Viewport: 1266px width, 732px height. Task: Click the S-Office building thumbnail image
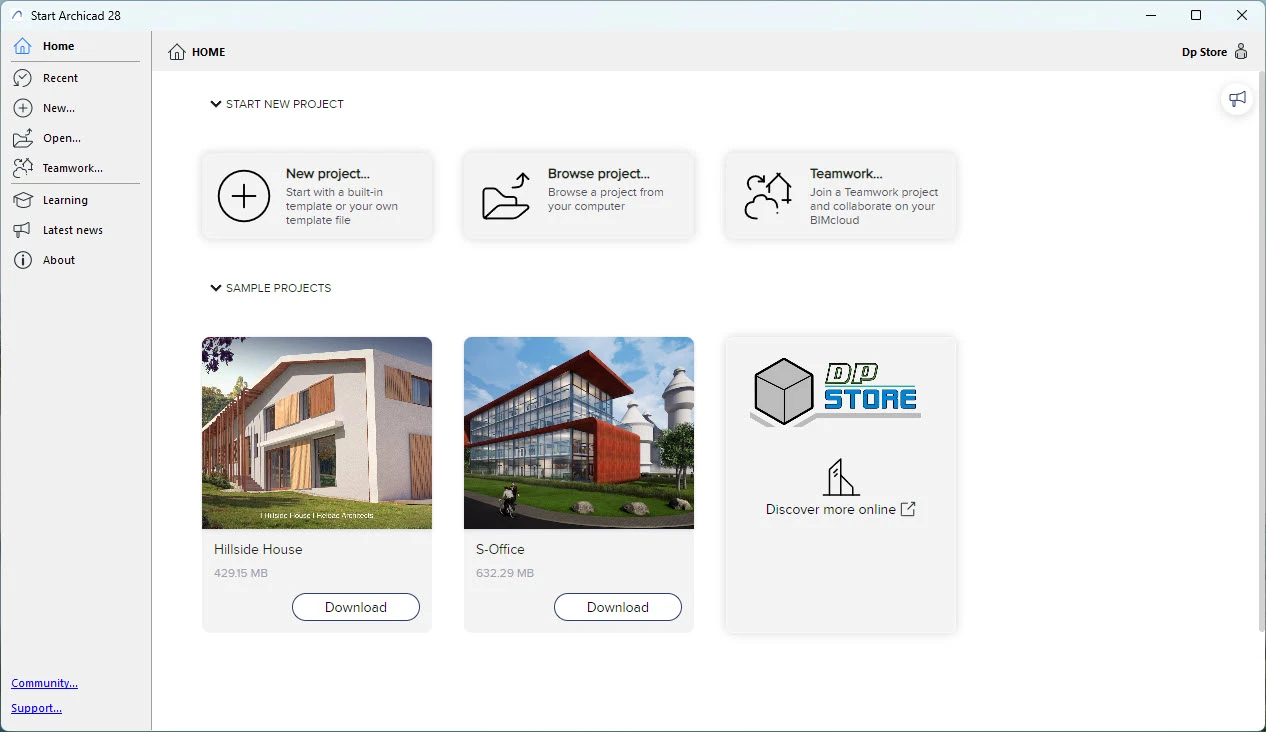[x=579, y=433]
